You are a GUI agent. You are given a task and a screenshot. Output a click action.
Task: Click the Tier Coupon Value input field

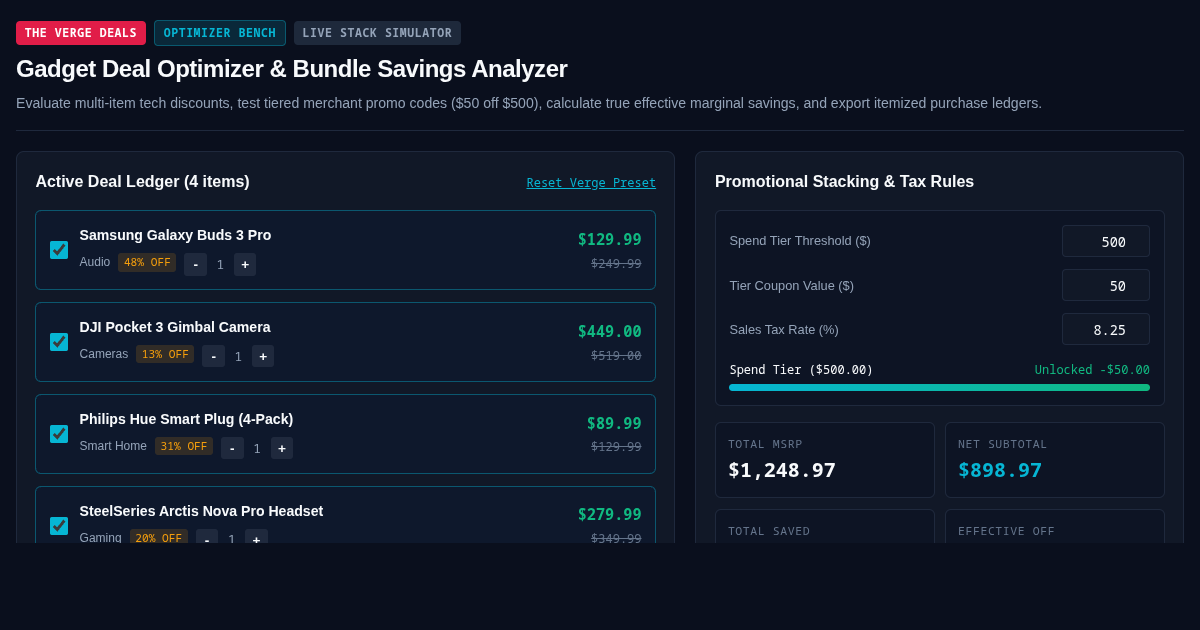1106,285
